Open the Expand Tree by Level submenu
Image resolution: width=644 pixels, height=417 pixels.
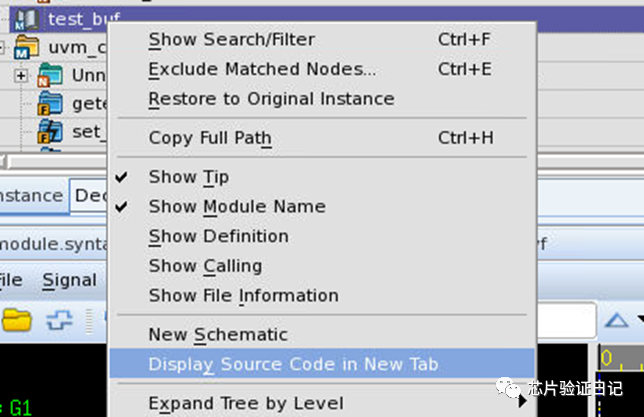coord(245,404)
